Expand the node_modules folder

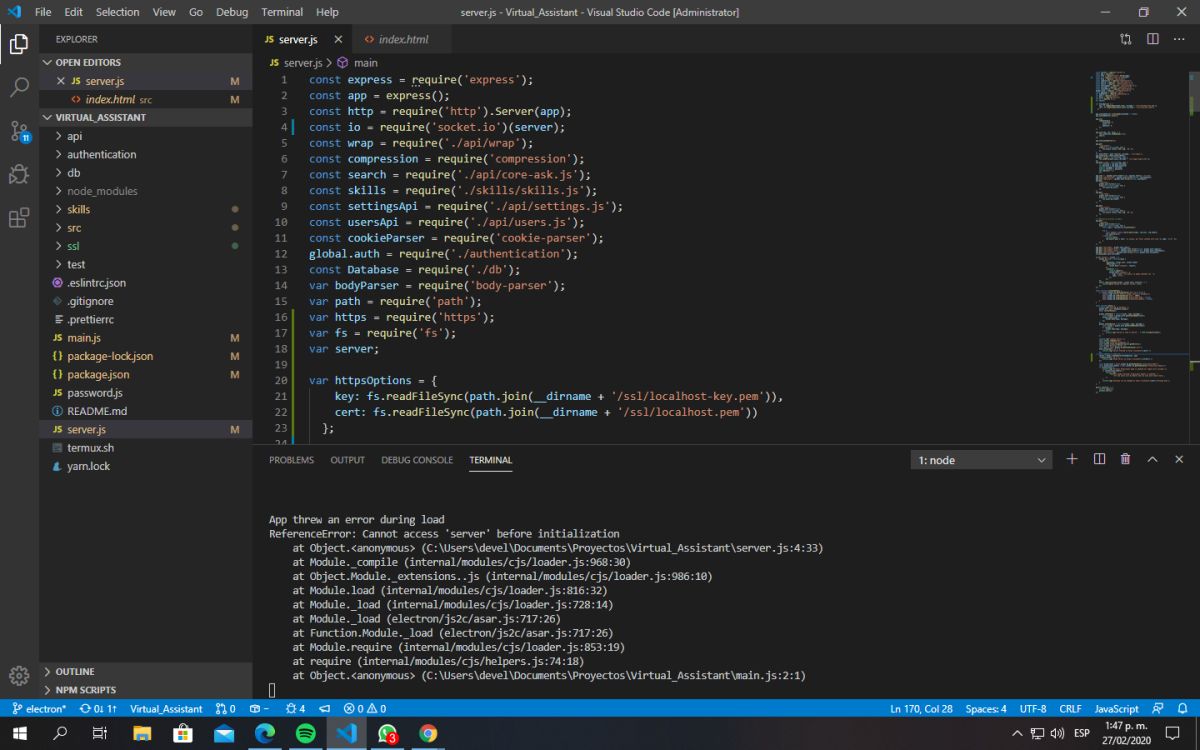tap(145, 191)
